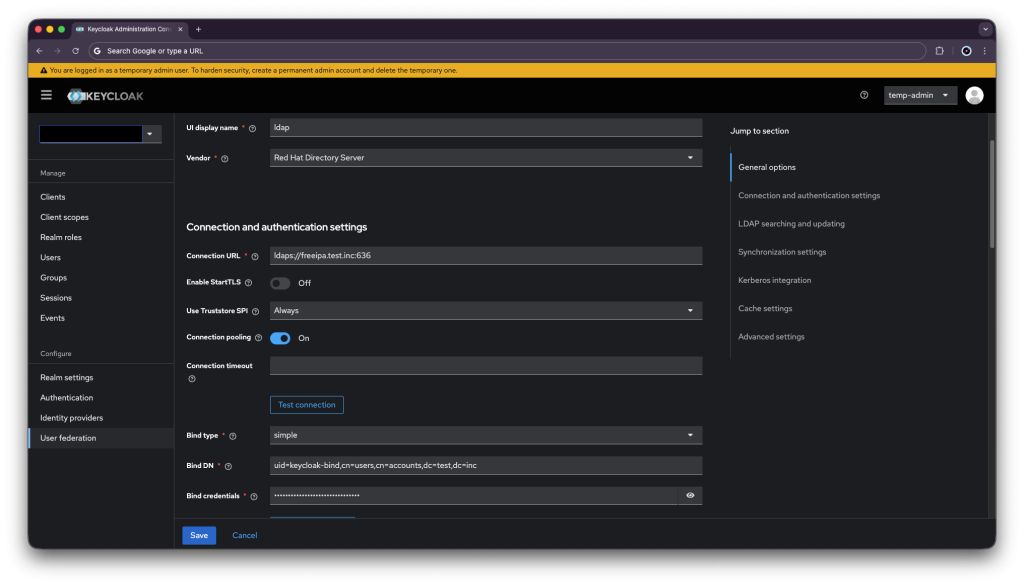
Task: Open the help question mark icon in header
Action: (x=864, y=95)
